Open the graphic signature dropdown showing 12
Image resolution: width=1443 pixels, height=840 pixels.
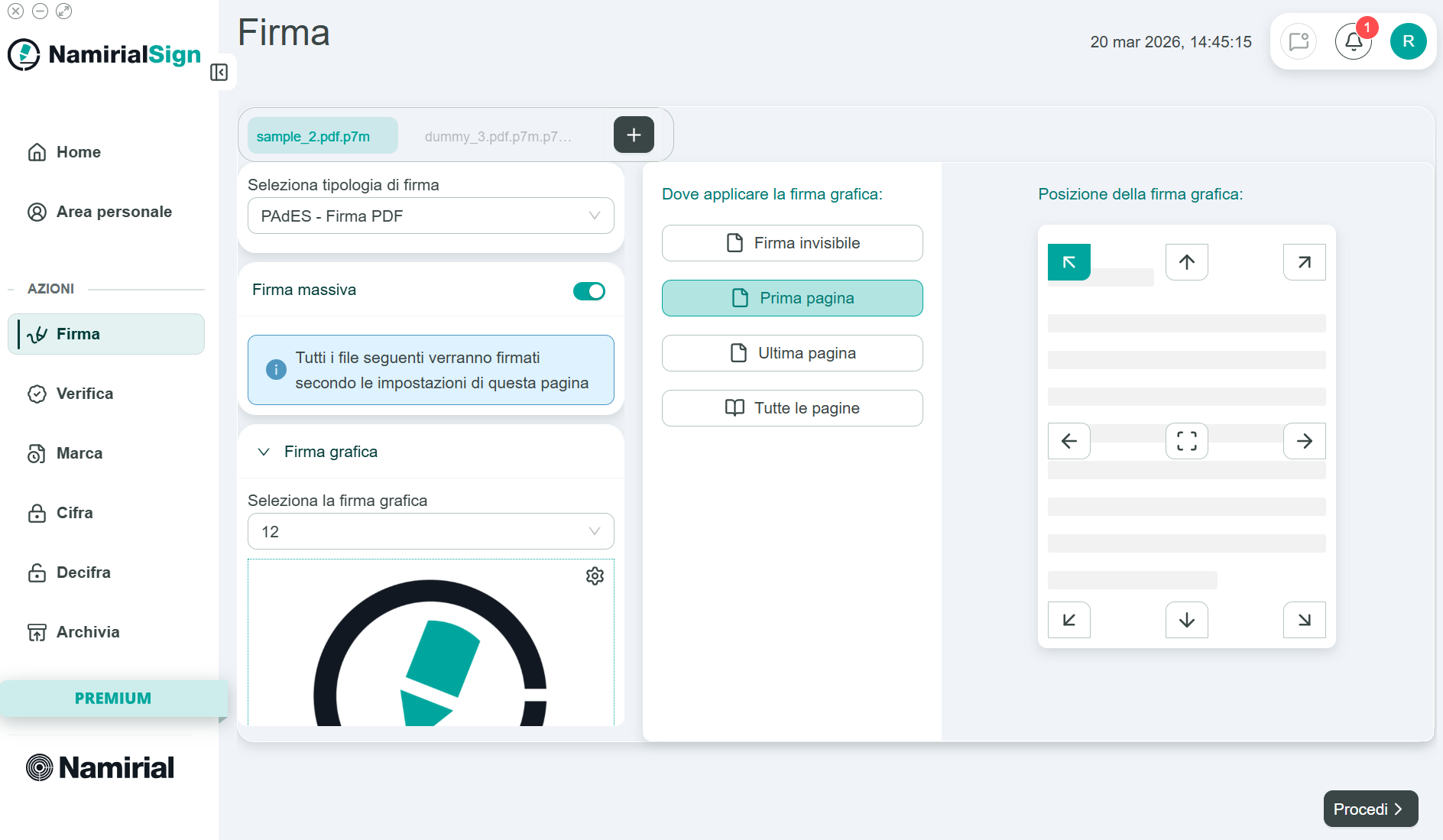point(431,532)
